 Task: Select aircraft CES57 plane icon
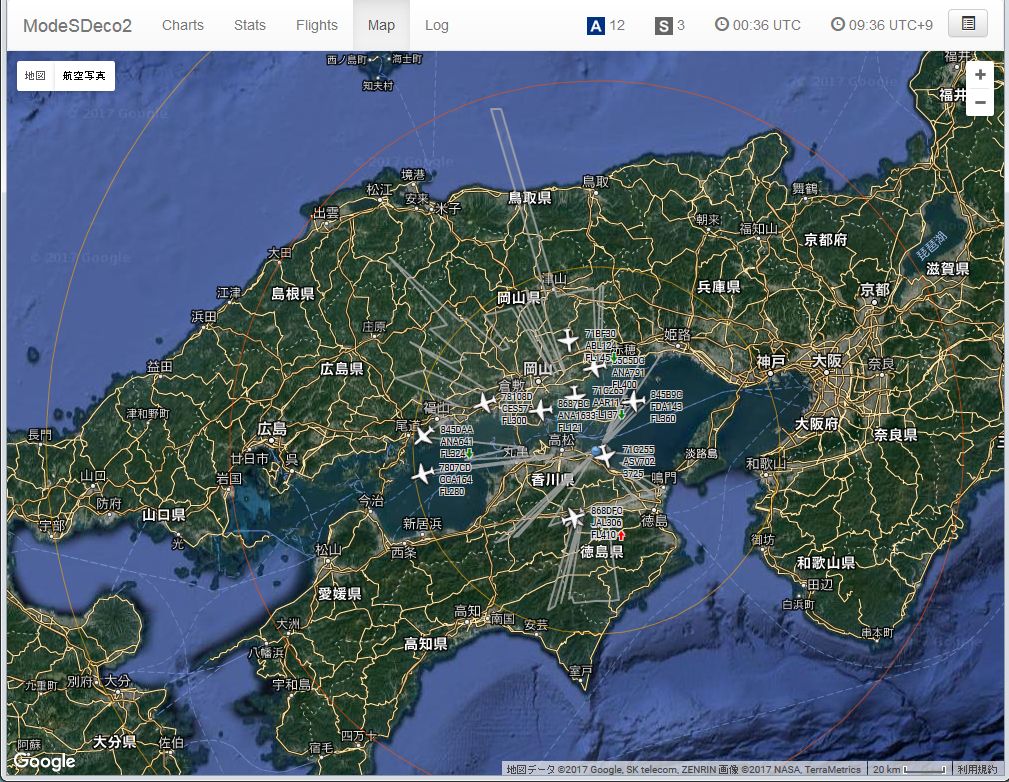tap(485, 403)
